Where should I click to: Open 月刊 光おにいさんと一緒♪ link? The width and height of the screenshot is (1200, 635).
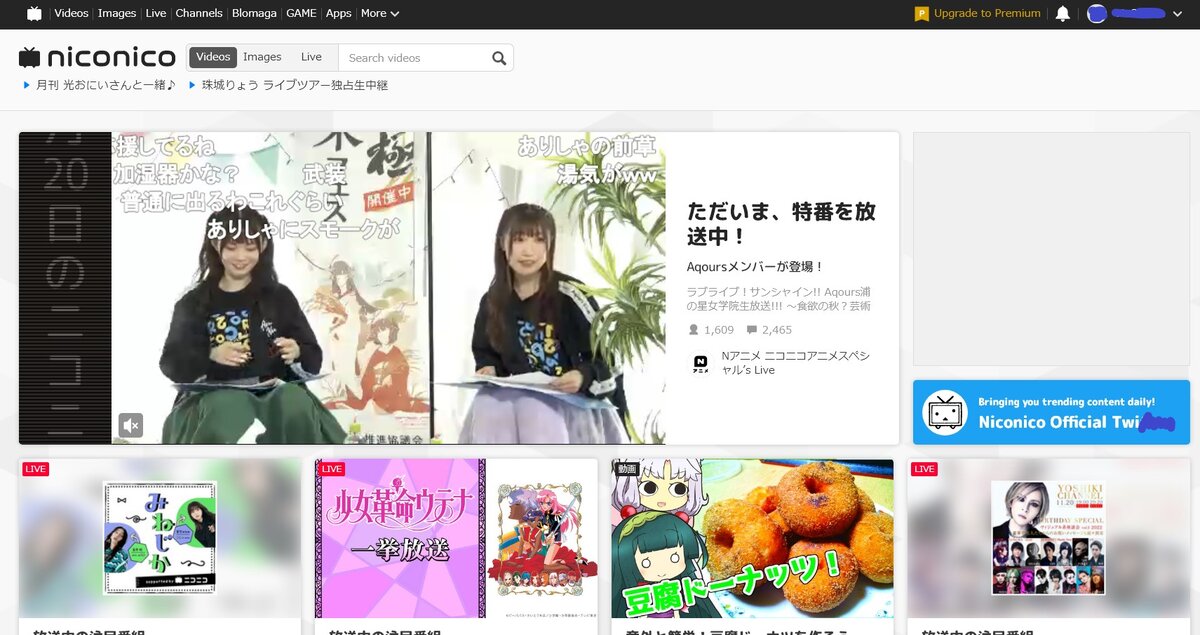click(x=106, y=85)
